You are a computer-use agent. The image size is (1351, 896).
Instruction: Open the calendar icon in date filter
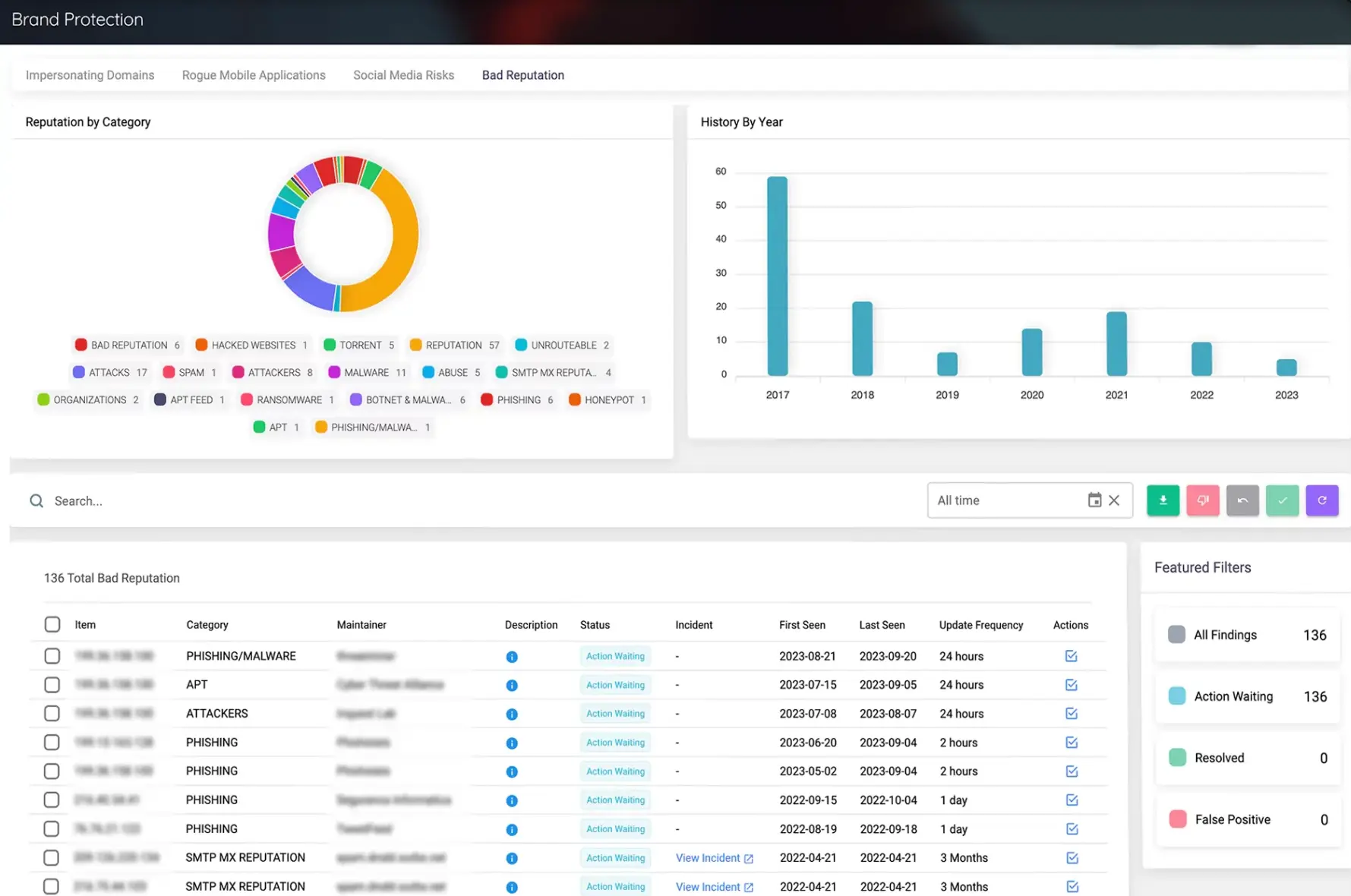pyautogui.click(x=1094, y=500)
